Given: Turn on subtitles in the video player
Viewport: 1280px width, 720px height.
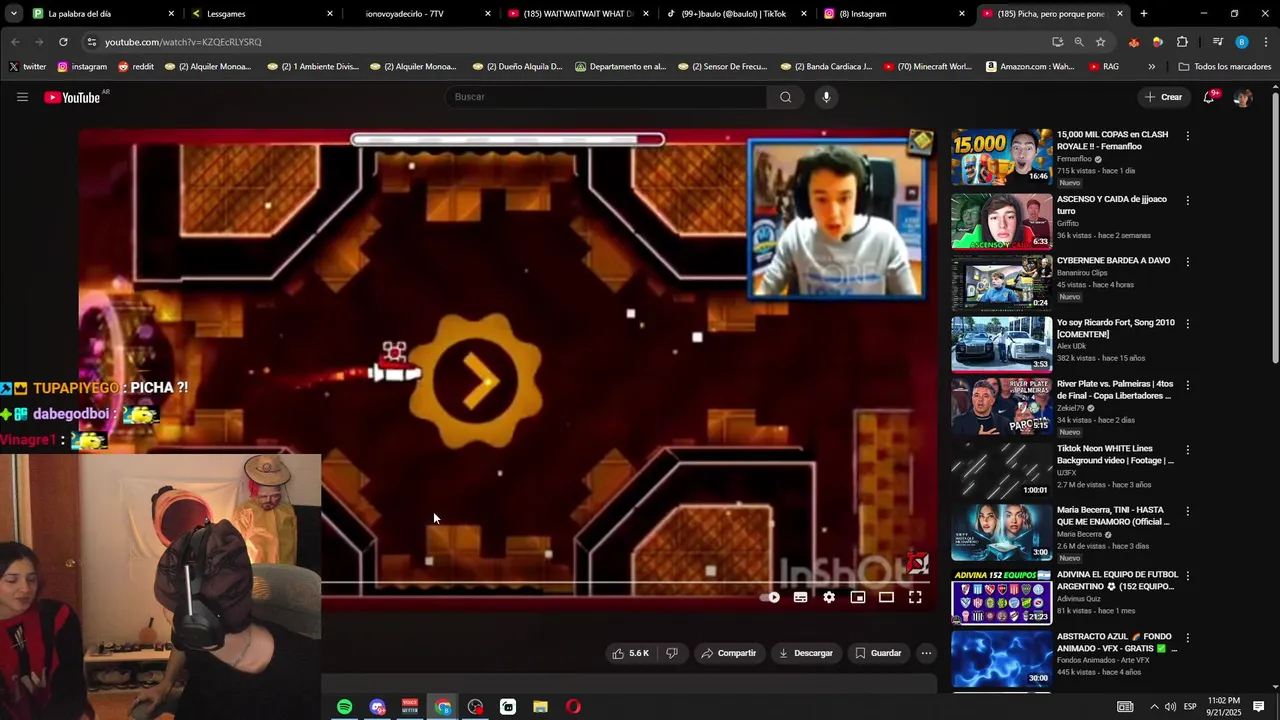Looking at the screenshot, I should point(800,597).
